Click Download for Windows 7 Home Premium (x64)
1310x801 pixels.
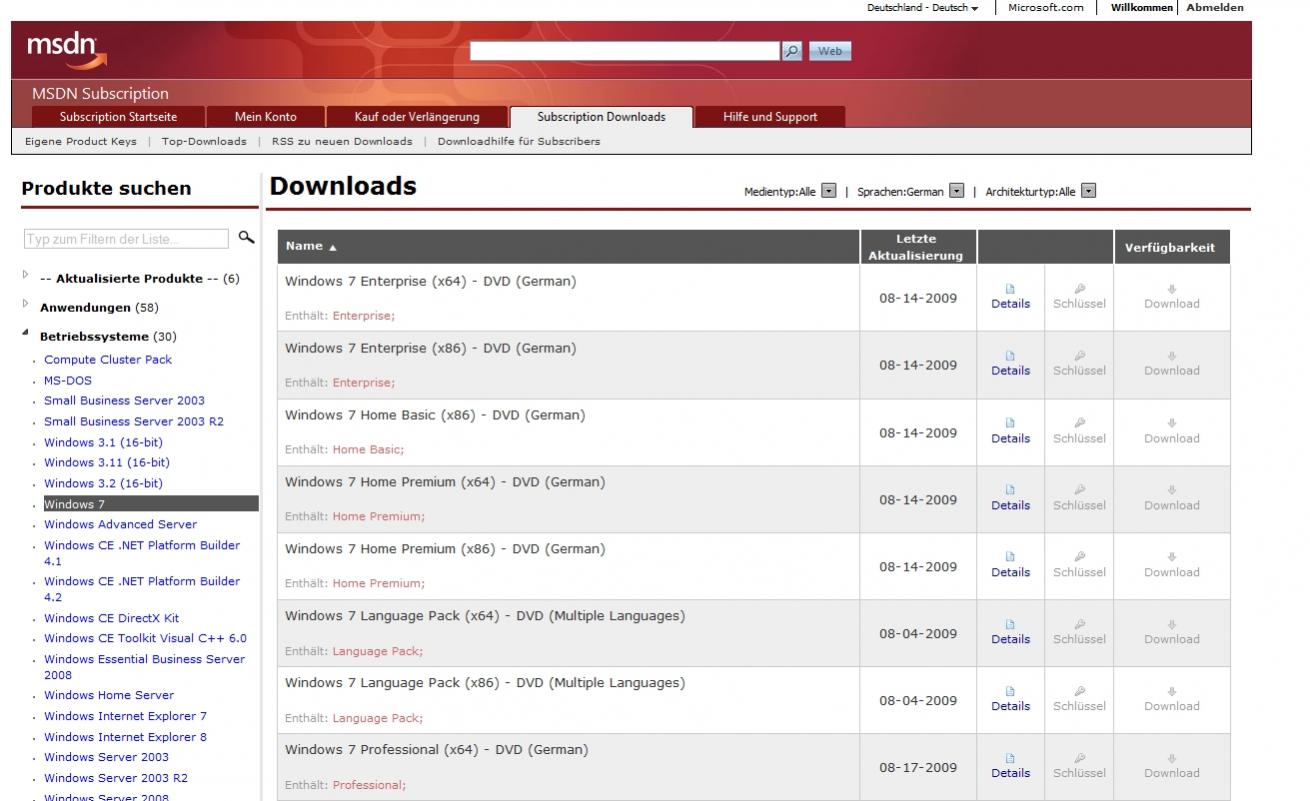click(x=1171, y=499)
